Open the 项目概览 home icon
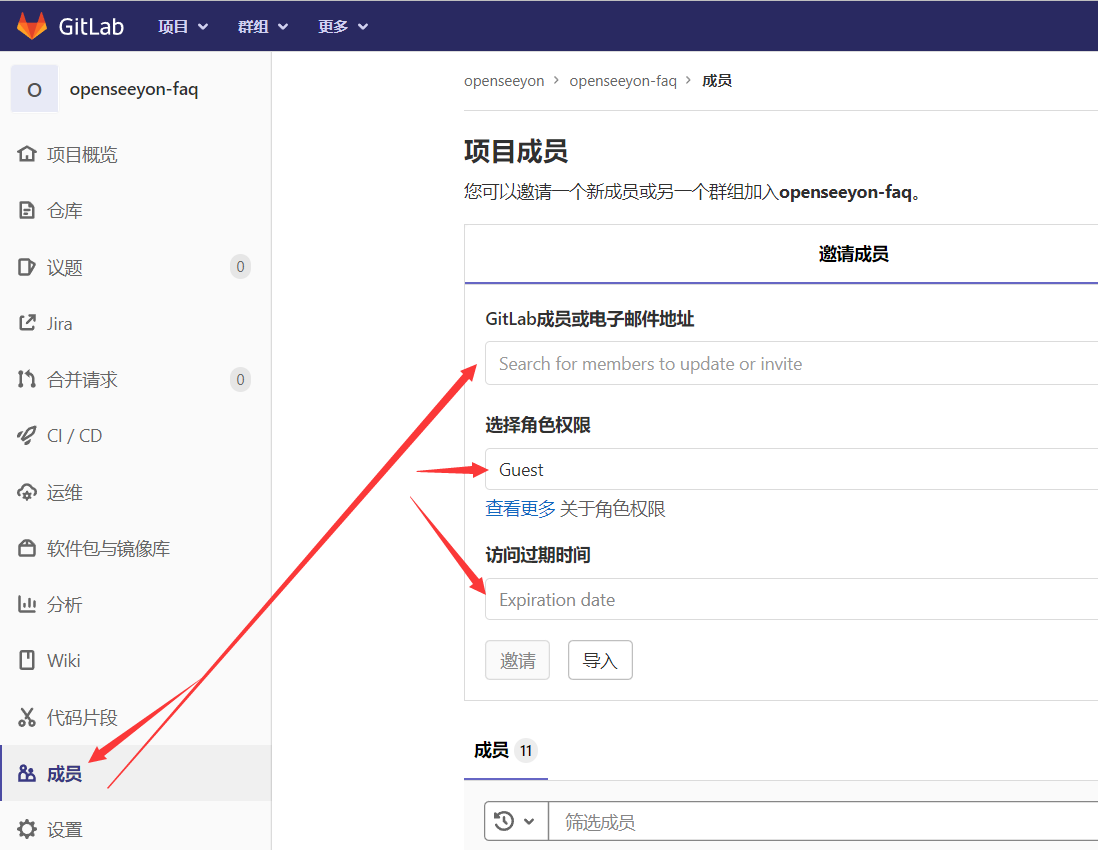Screen dimensions: 1098x850 click(27, 155)
